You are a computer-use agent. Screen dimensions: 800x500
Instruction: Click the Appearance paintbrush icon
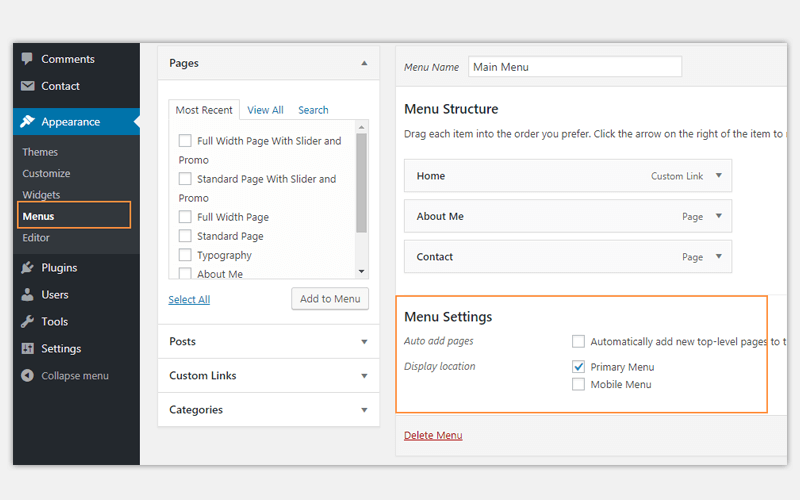(x=27, y=122)
